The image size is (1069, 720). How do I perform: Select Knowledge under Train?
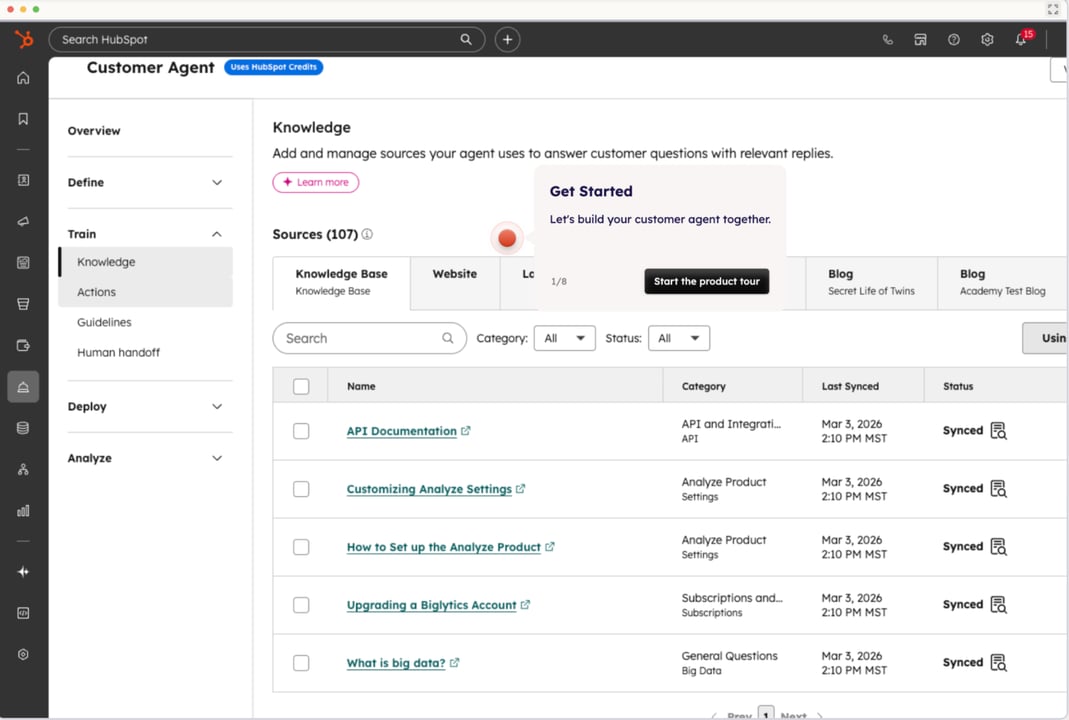(145, 262)
